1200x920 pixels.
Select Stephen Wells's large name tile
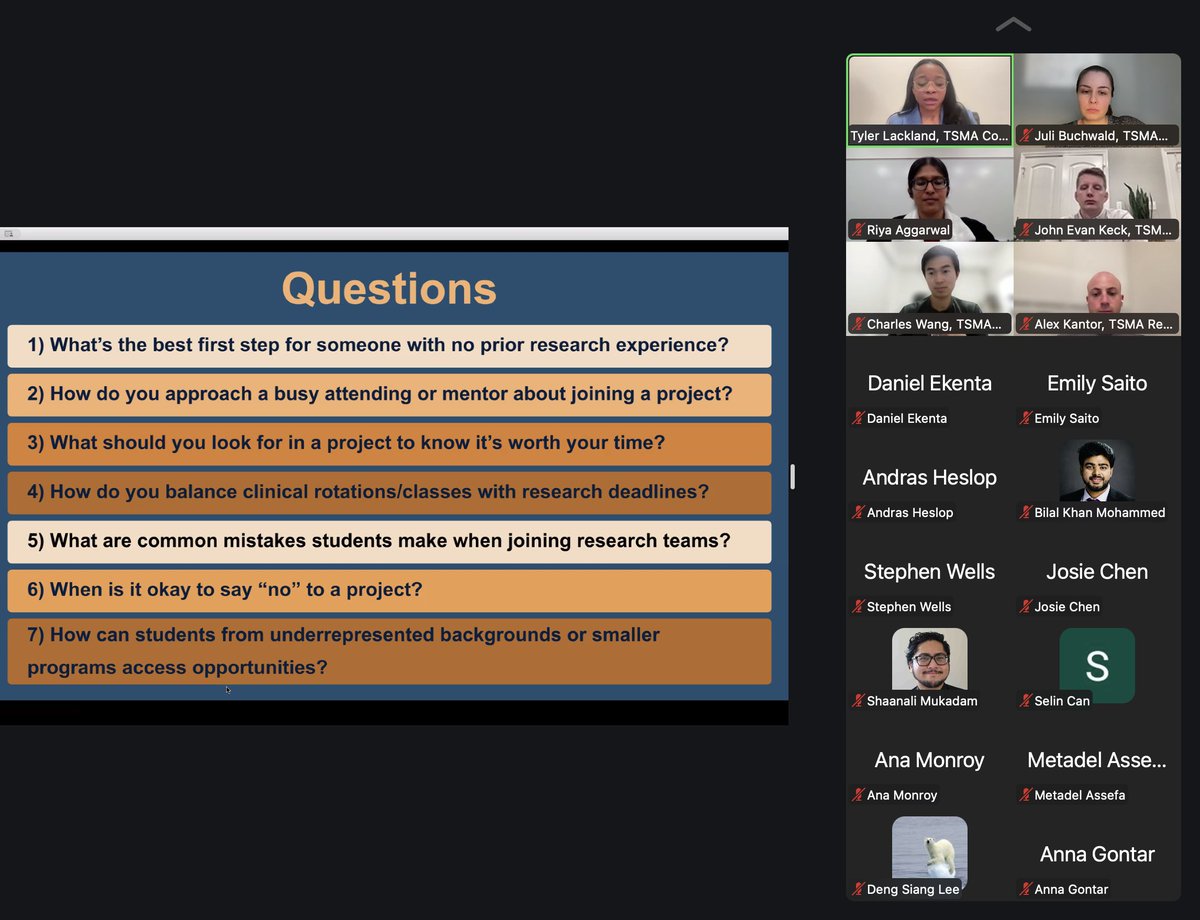930,572
